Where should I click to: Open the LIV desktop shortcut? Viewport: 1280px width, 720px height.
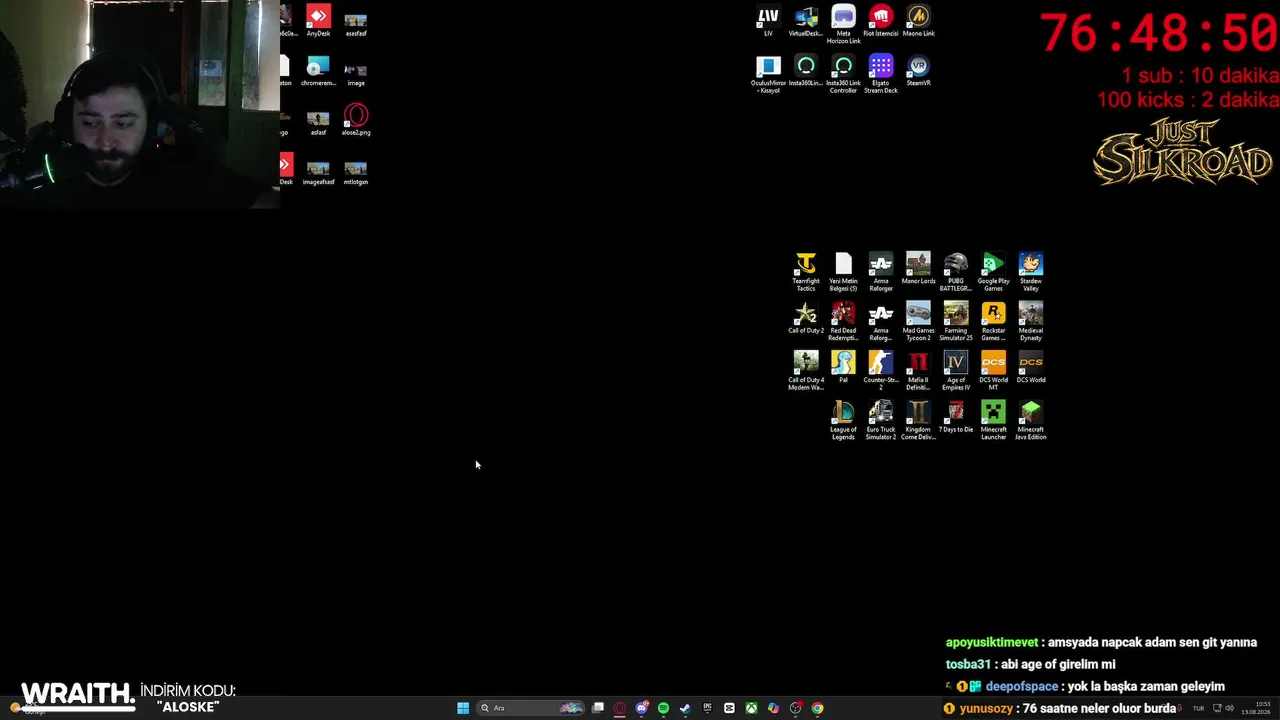click(768, 21)
